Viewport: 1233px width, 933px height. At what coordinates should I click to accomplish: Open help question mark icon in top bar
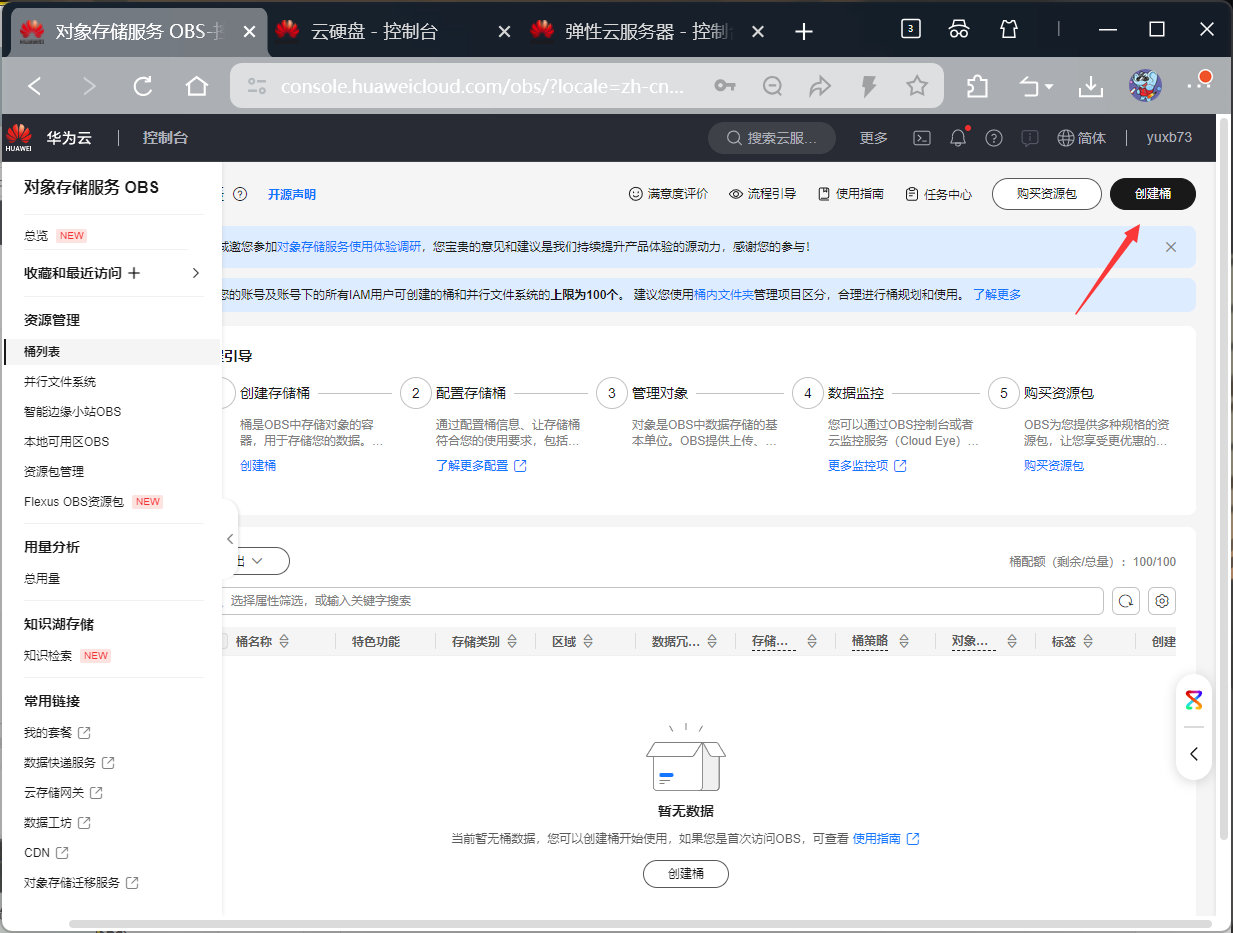point(994,138)
